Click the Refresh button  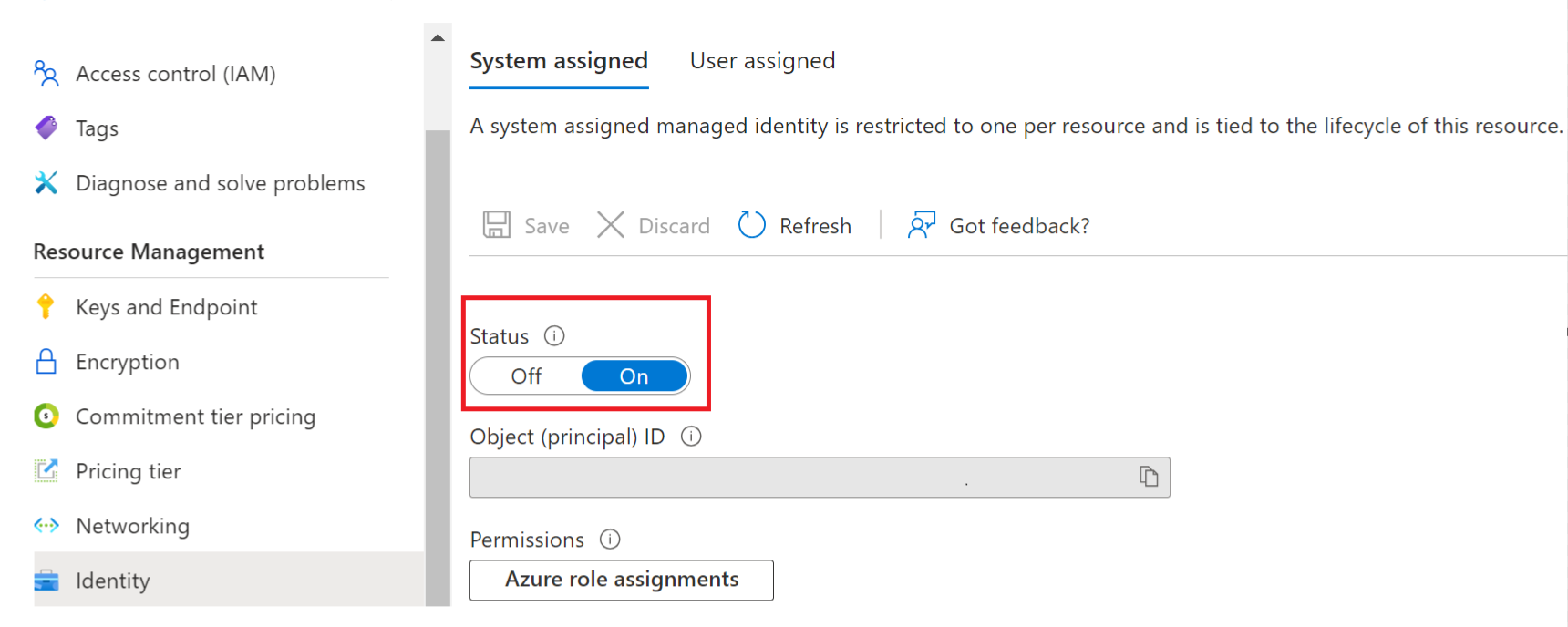795,226
